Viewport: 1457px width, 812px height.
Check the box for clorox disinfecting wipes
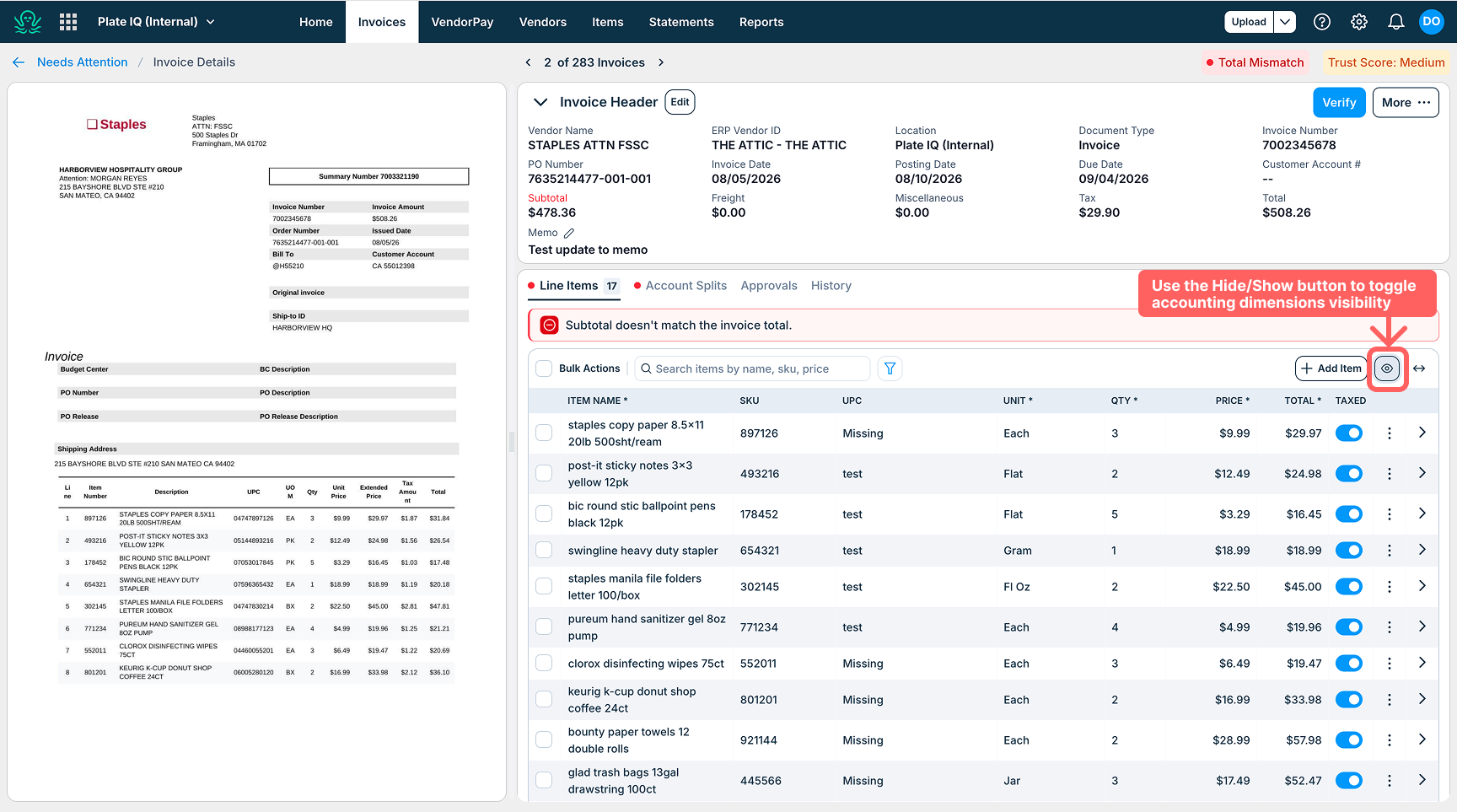coord(544,664)
